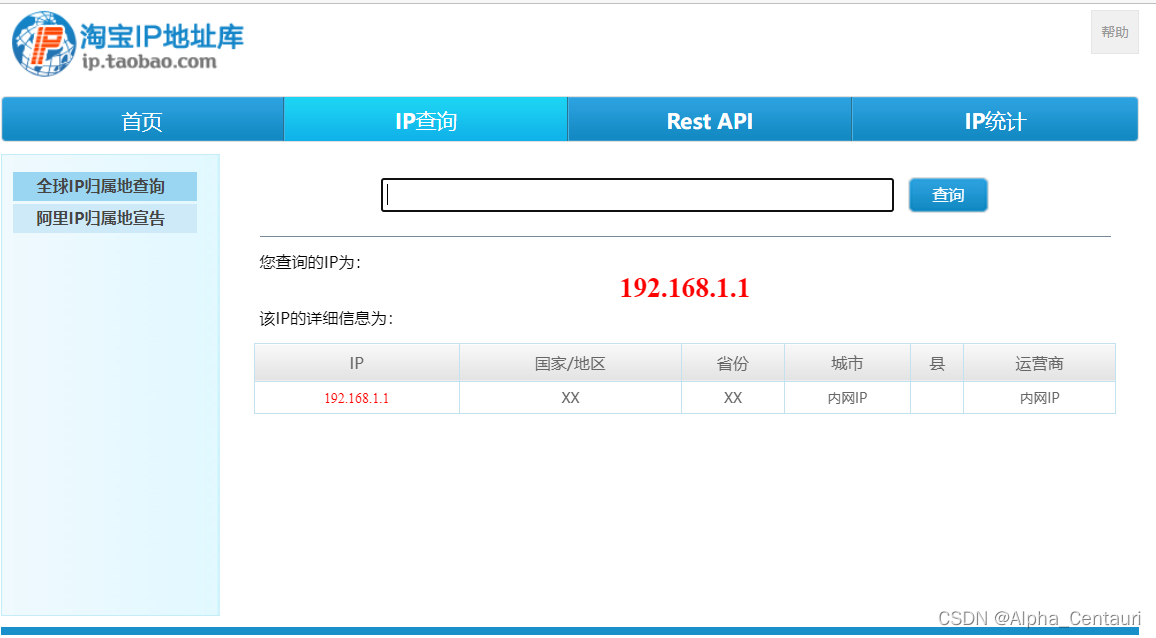Click the 城市 column header
The image size is (1156, 638).
pos(847,363)
